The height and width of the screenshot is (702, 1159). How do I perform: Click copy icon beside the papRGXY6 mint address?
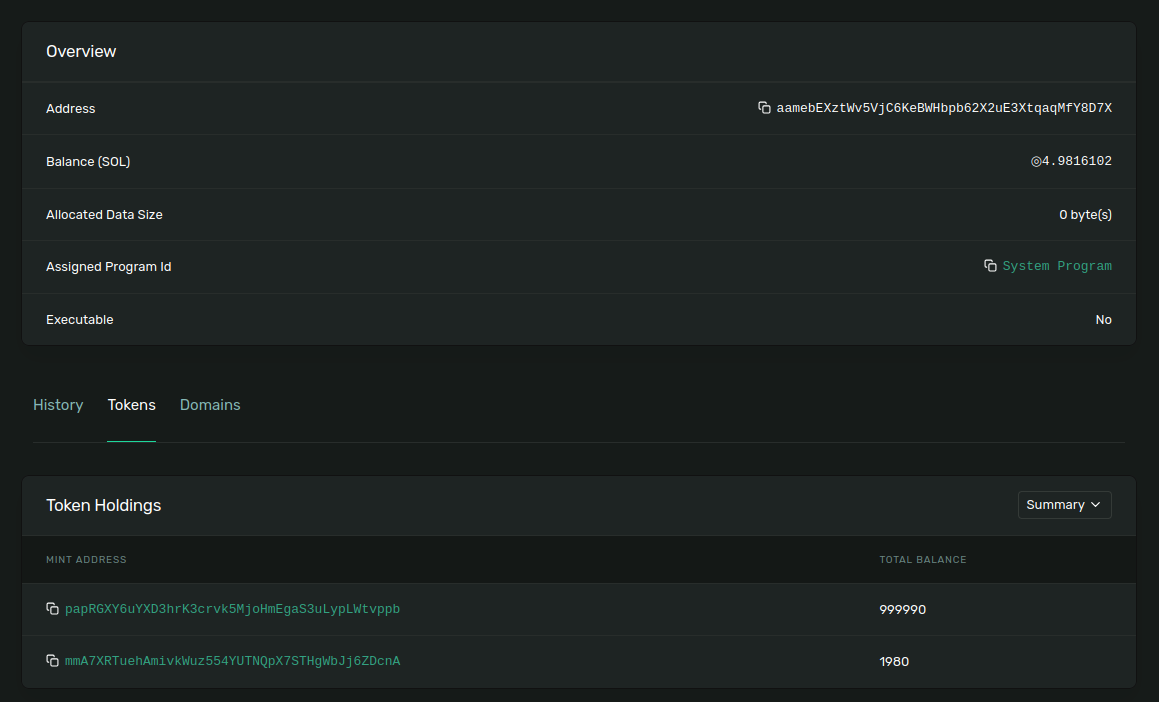click(x=53, y=609)
